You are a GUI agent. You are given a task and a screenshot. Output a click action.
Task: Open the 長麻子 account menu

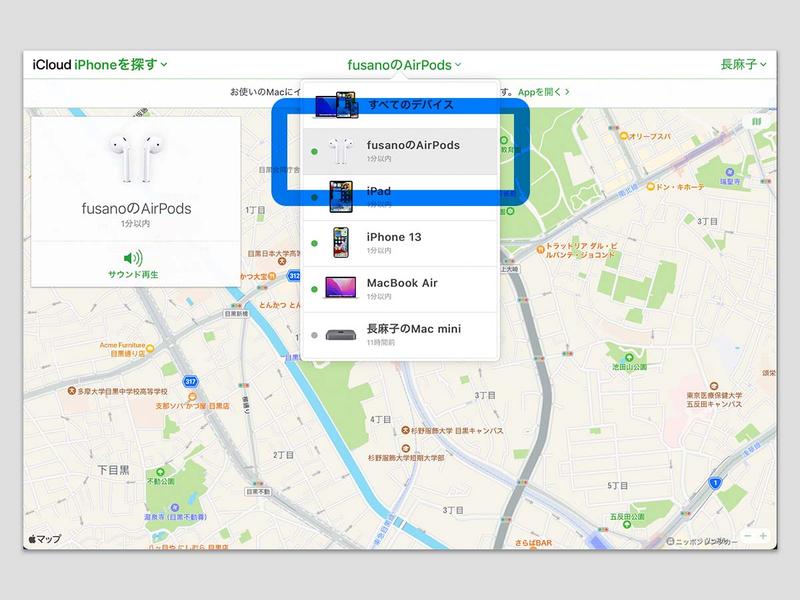click(743, 64)
